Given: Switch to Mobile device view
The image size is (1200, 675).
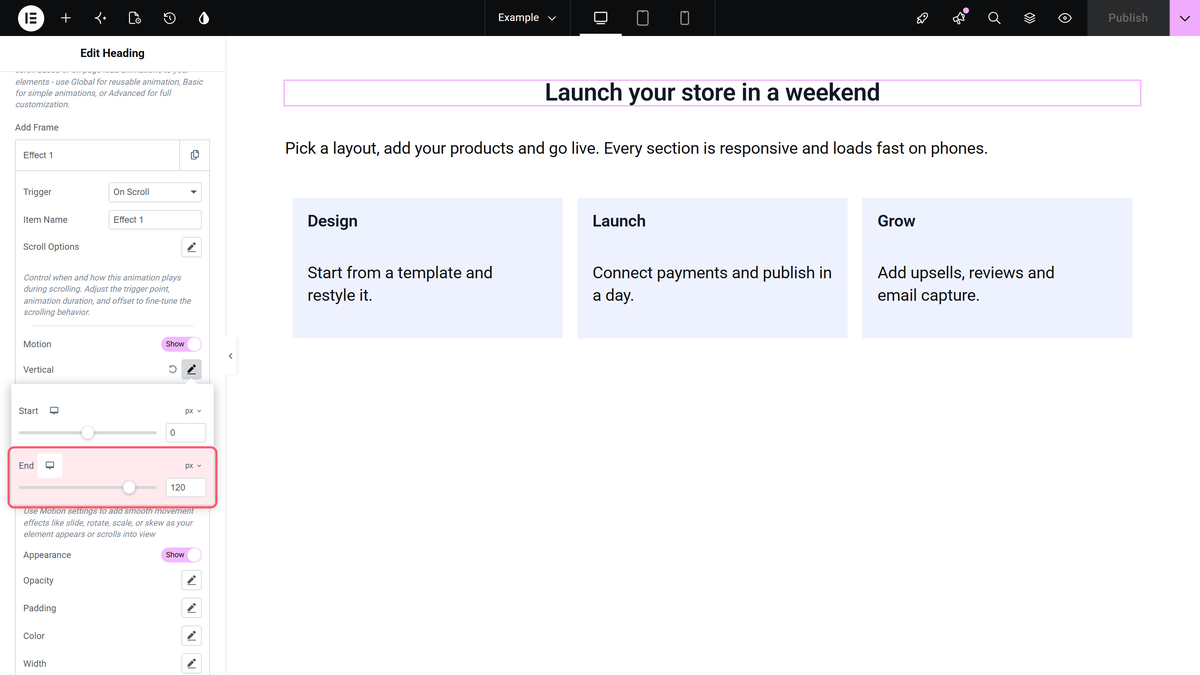Looking at the screenshot, I should 685,18.
